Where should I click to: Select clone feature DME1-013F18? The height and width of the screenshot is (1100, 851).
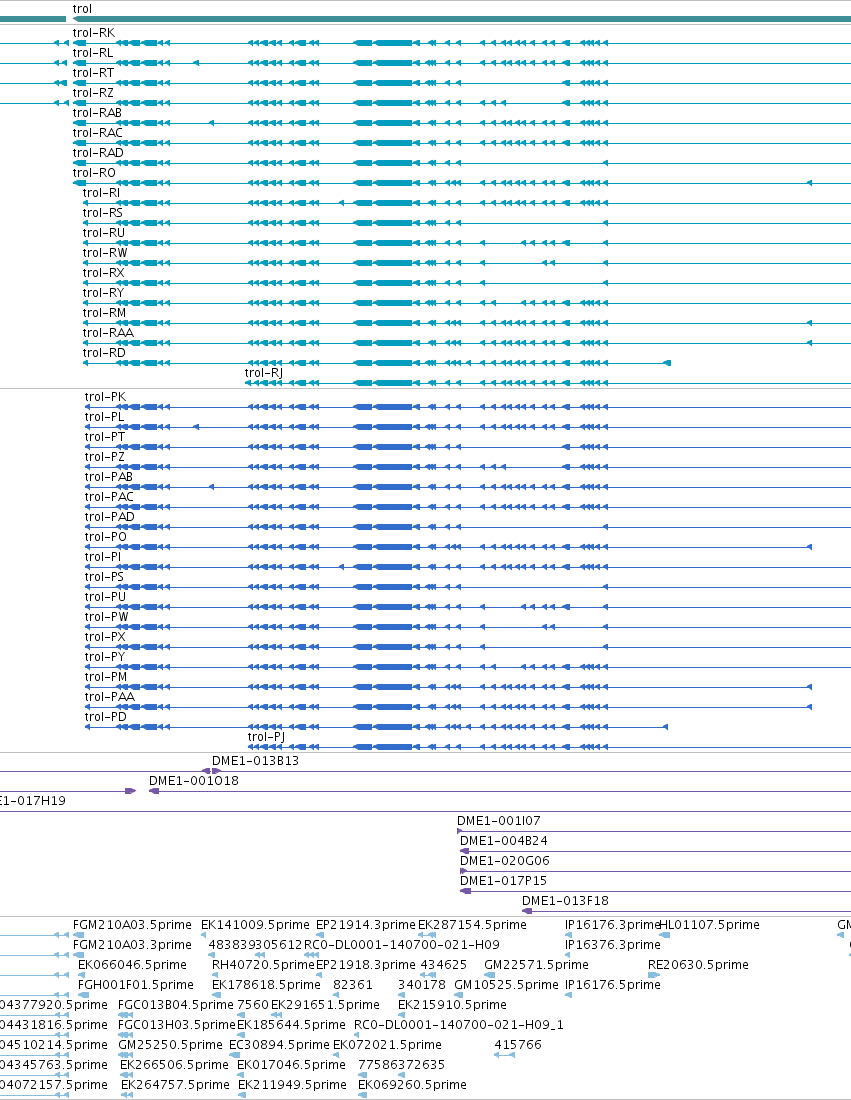[565, 901]
